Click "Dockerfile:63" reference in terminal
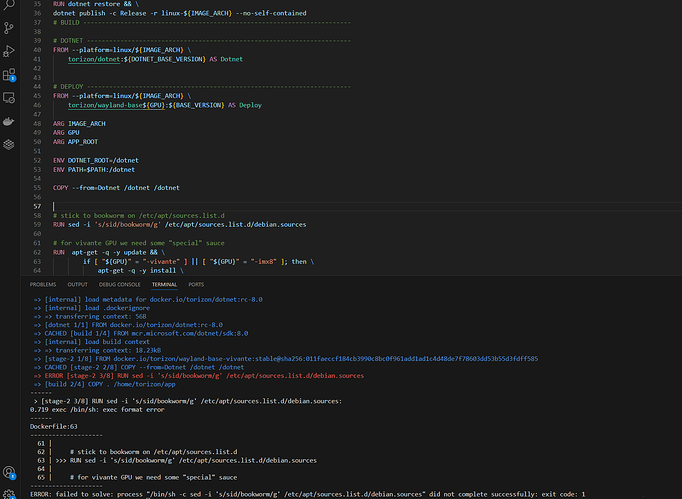Screen dimensions: 682x499 point(53,427)
